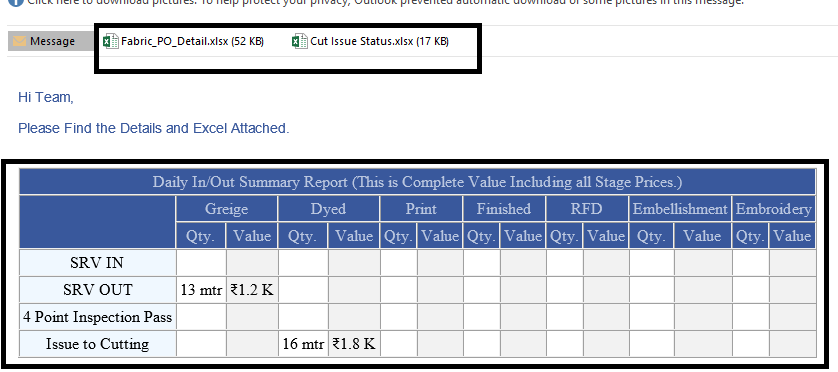Select the Embroidery column header
This screenshot has height=372, width=838.
click(x=774, y=208)
